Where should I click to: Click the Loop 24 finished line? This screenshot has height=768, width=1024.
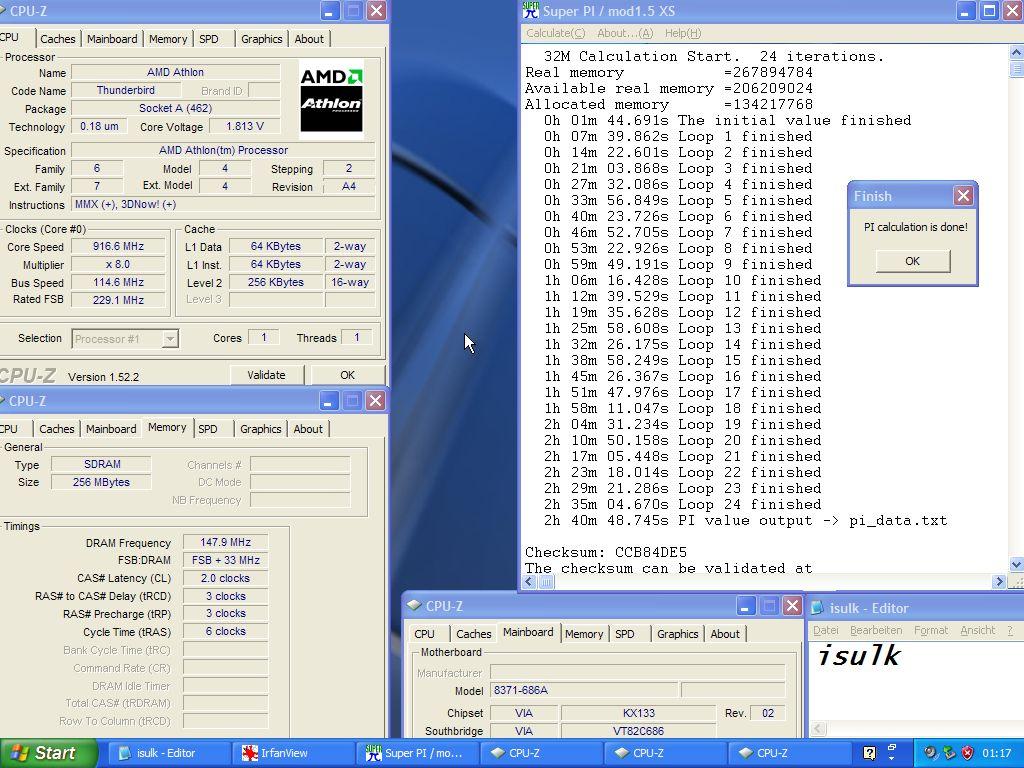click(x=682, y=505)
